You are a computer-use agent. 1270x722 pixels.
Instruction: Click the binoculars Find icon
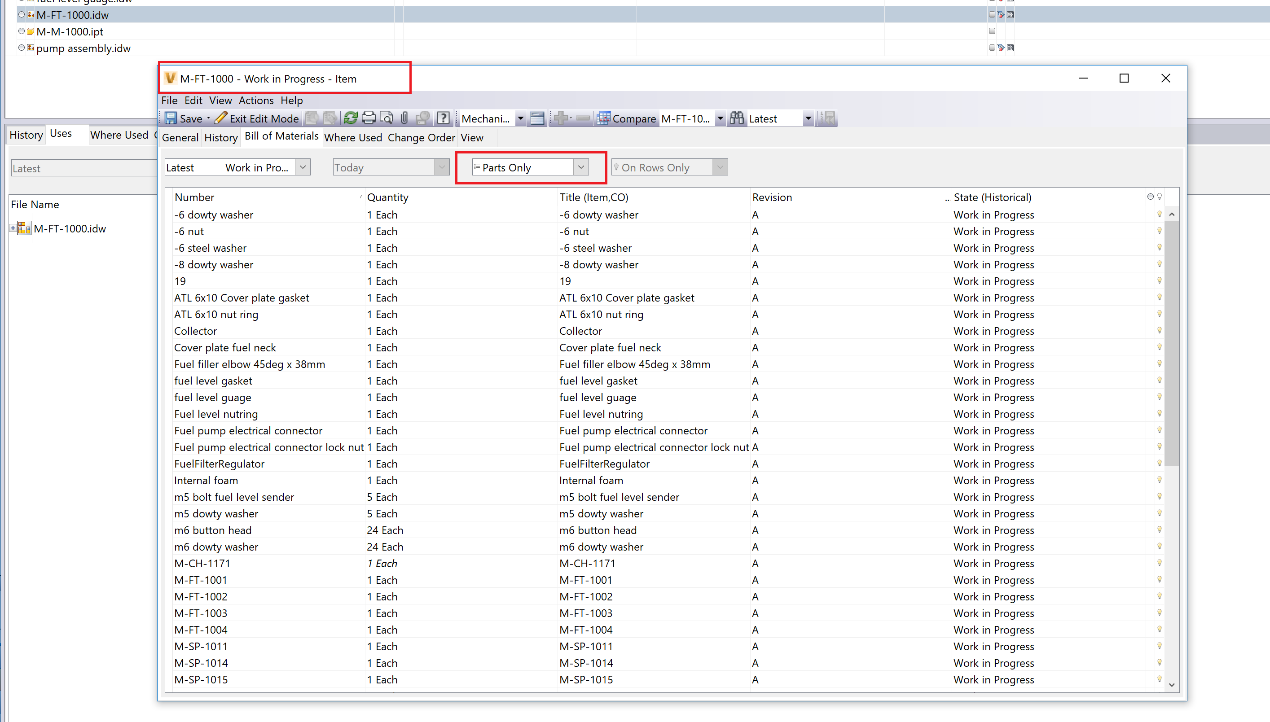(x=737, y=118)
